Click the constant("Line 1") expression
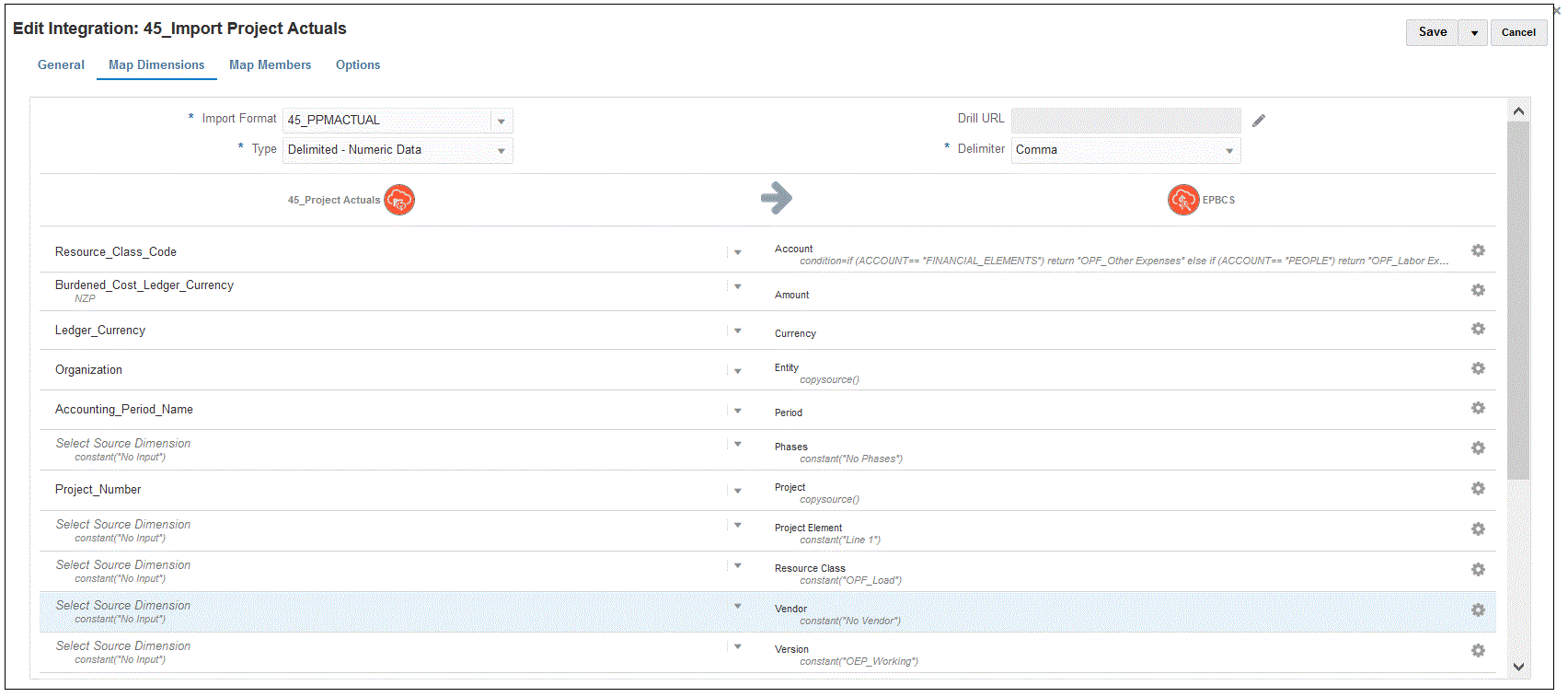Screen dimensions: 1568x697 840,540
